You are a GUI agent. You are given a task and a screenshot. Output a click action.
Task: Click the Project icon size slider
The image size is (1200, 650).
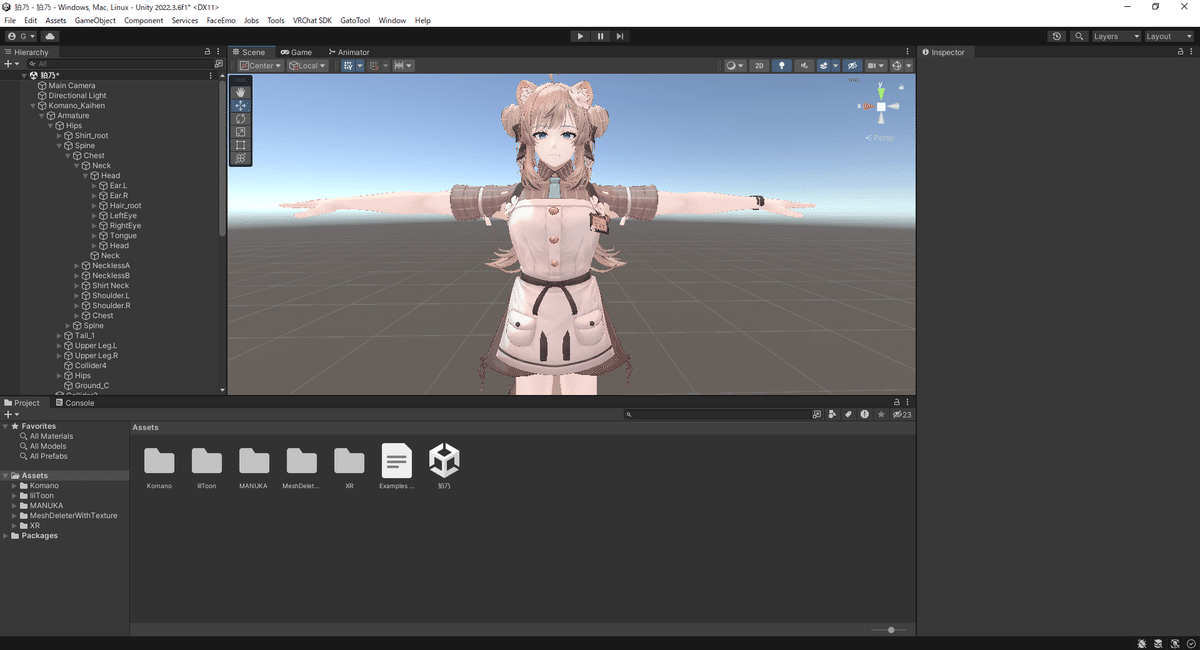pyautogui.click(x=888, y=630)
